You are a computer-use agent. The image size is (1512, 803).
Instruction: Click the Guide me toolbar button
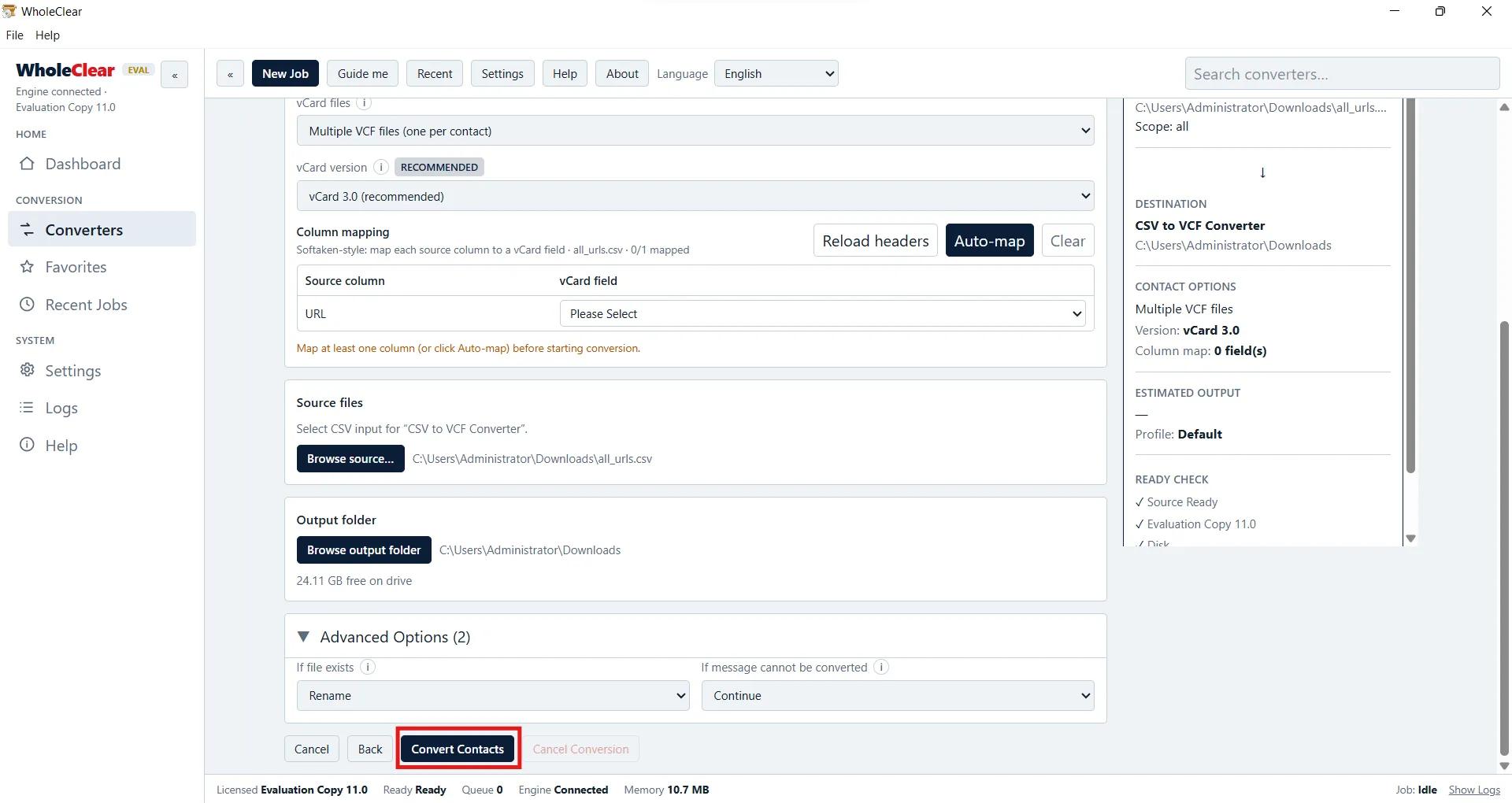pyautogui.click(x=362, y=74)
